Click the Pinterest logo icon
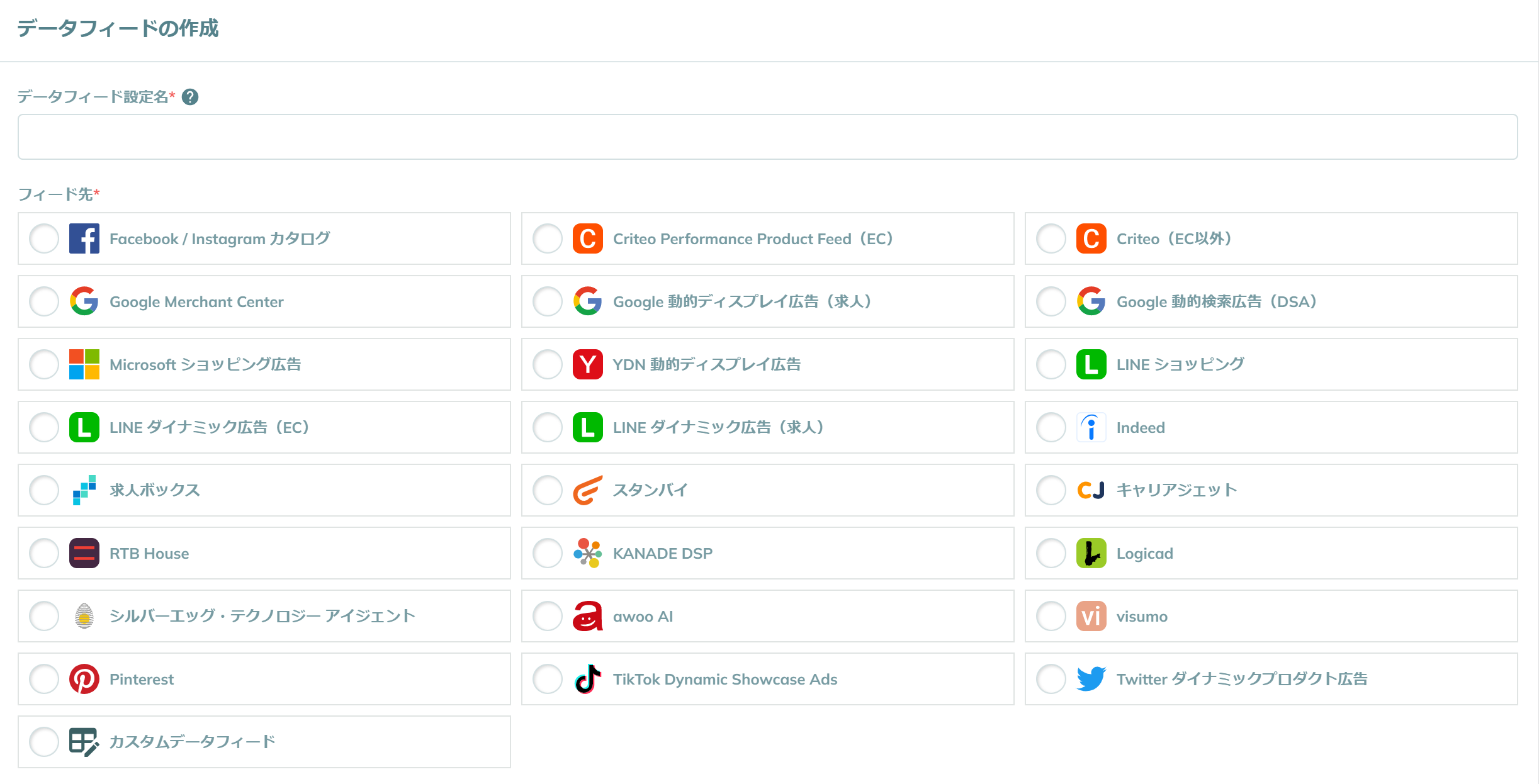 (84, 679)
